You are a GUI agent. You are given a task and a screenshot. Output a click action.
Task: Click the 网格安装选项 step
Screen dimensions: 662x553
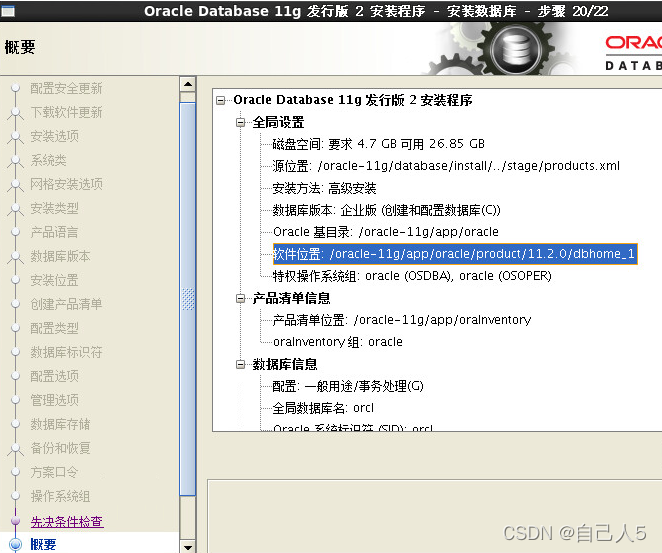click(66, 184)
